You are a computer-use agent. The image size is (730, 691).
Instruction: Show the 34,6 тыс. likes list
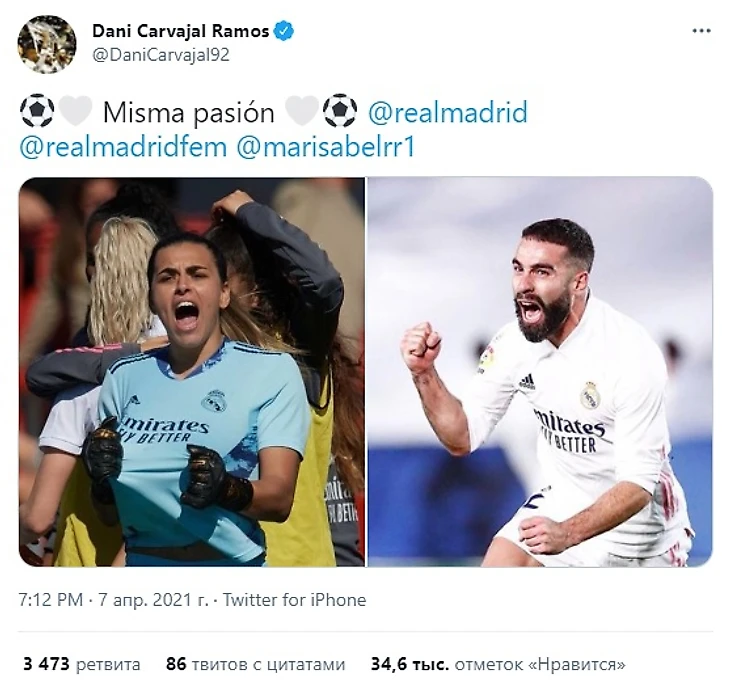click(498, 664)
